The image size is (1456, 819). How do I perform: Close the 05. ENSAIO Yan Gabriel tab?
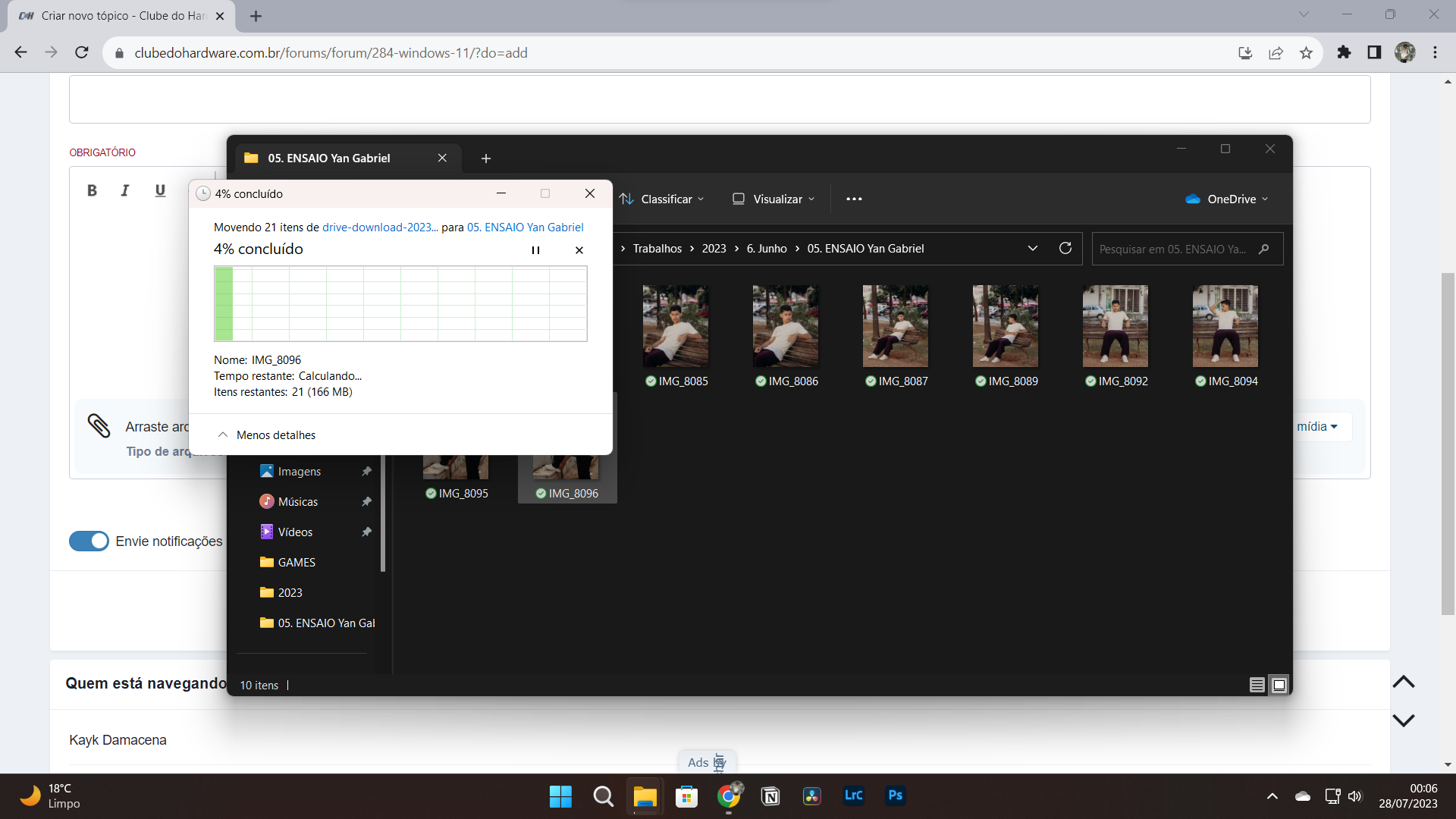[x=442, y=158]
